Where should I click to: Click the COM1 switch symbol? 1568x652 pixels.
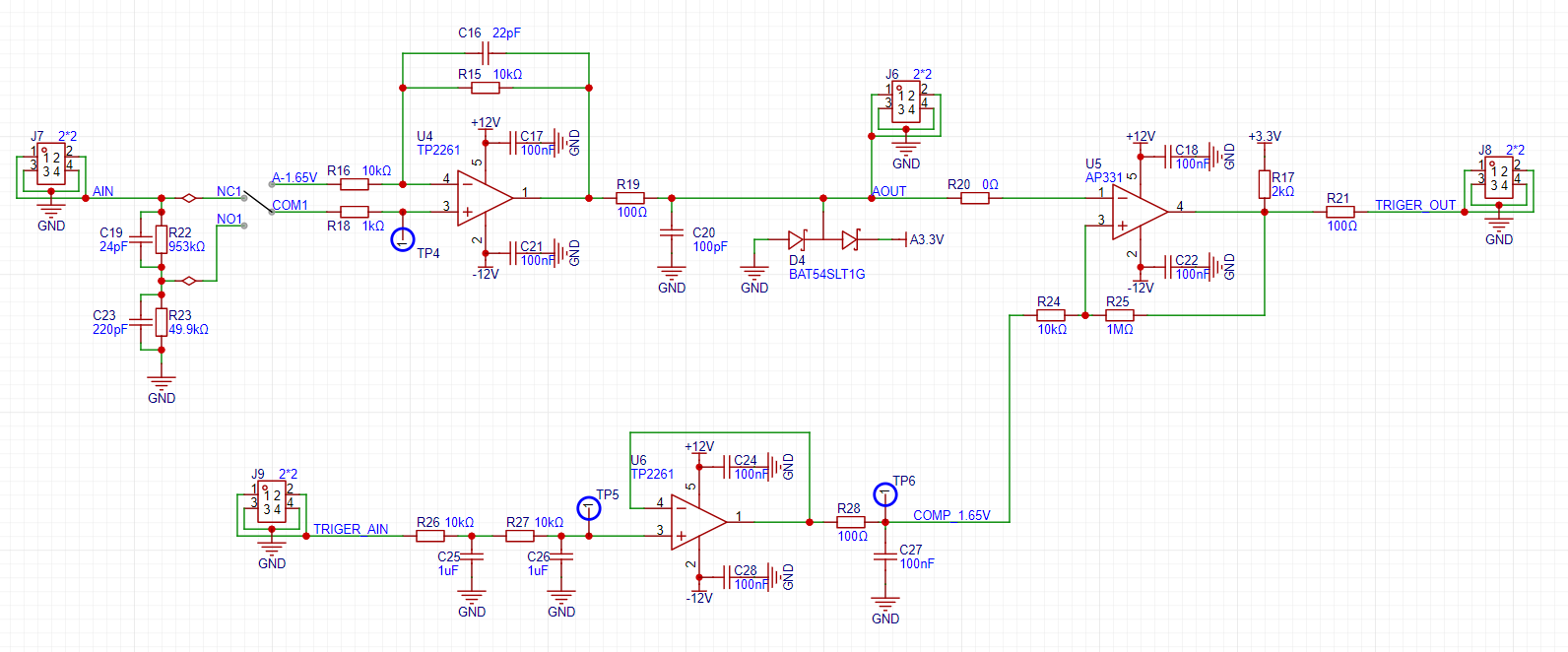pyautogui.click(x=258, y=204)
